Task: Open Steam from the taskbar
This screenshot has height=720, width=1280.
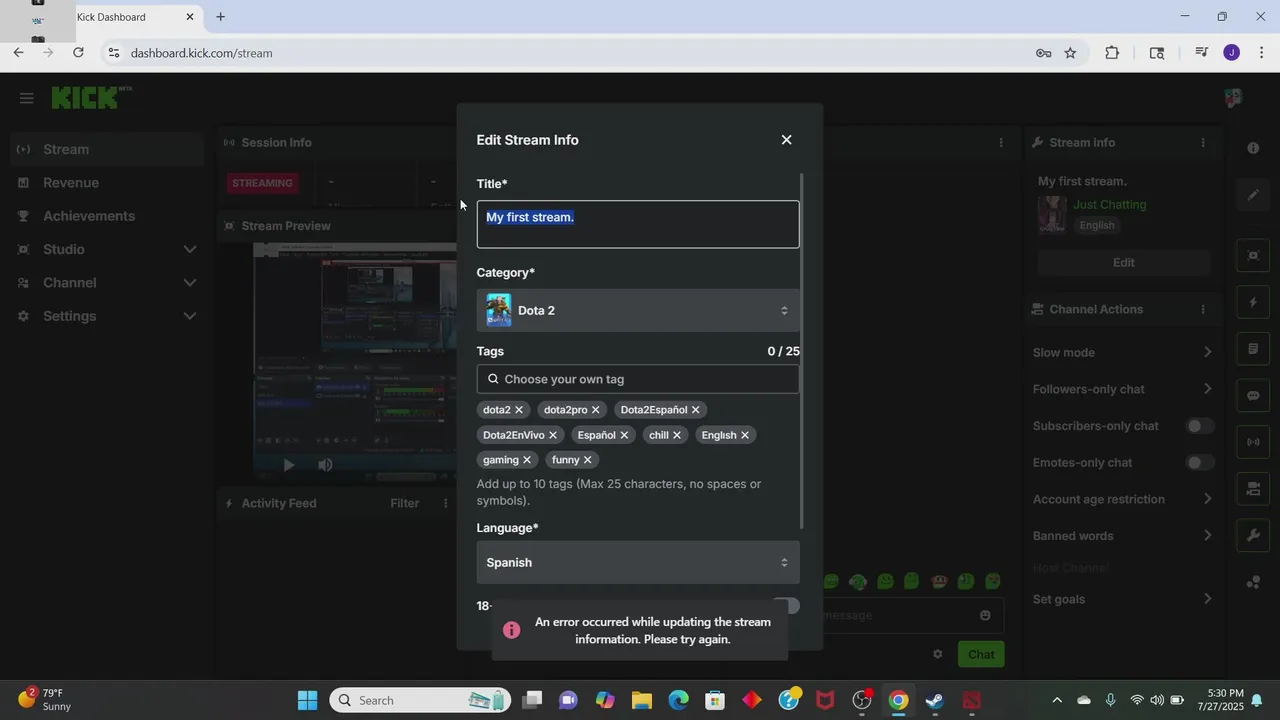Action: click(935, 700)
